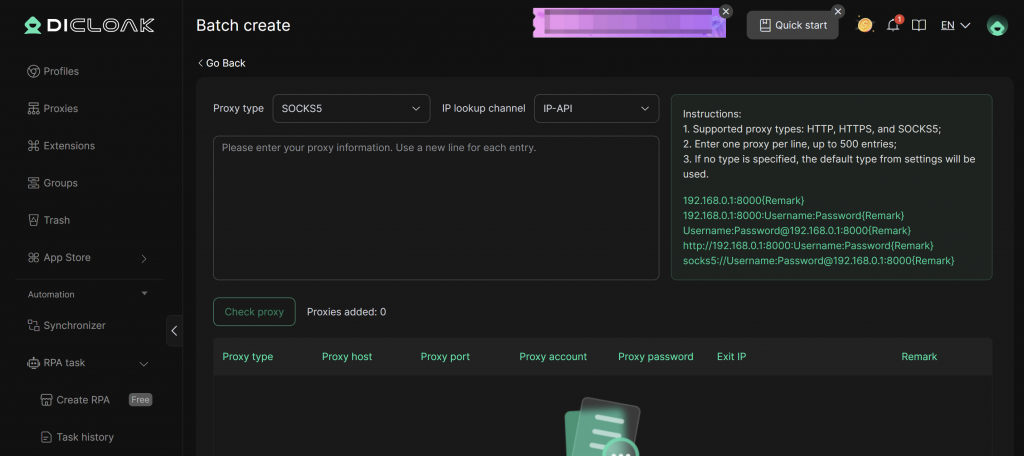Open the user avatar profile icon
The width and height of the screenshot is (1024, 456).
(x=996, y=26)
